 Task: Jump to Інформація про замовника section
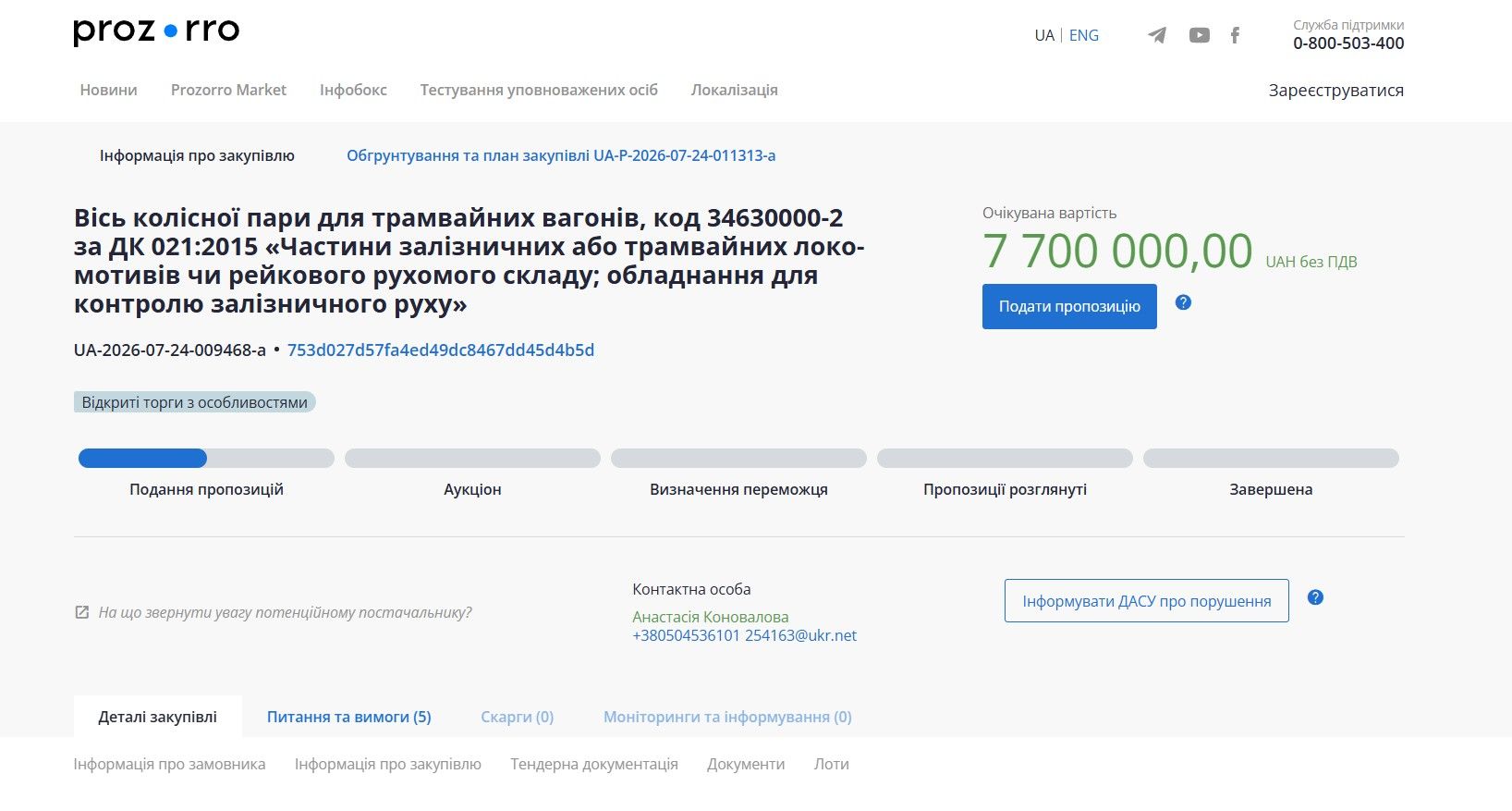169,764
